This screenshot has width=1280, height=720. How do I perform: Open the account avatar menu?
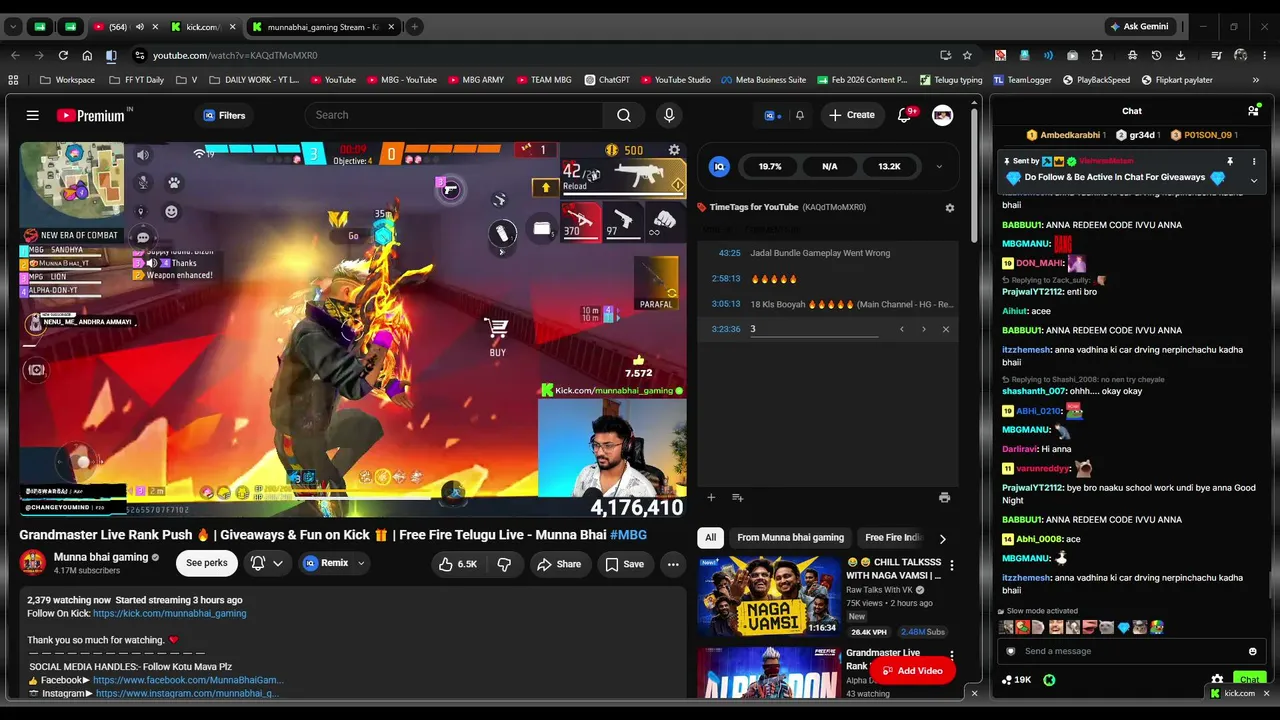click(942, 115)
